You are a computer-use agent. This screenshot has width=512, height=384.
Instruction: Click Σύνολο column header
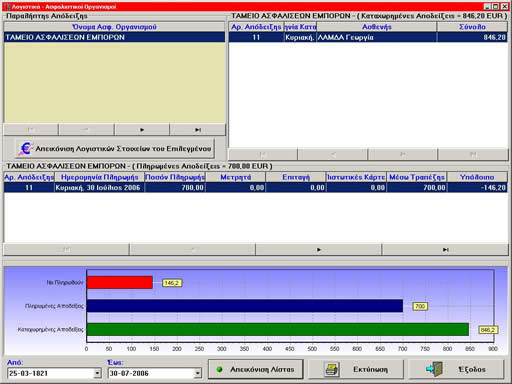(472, 27)
